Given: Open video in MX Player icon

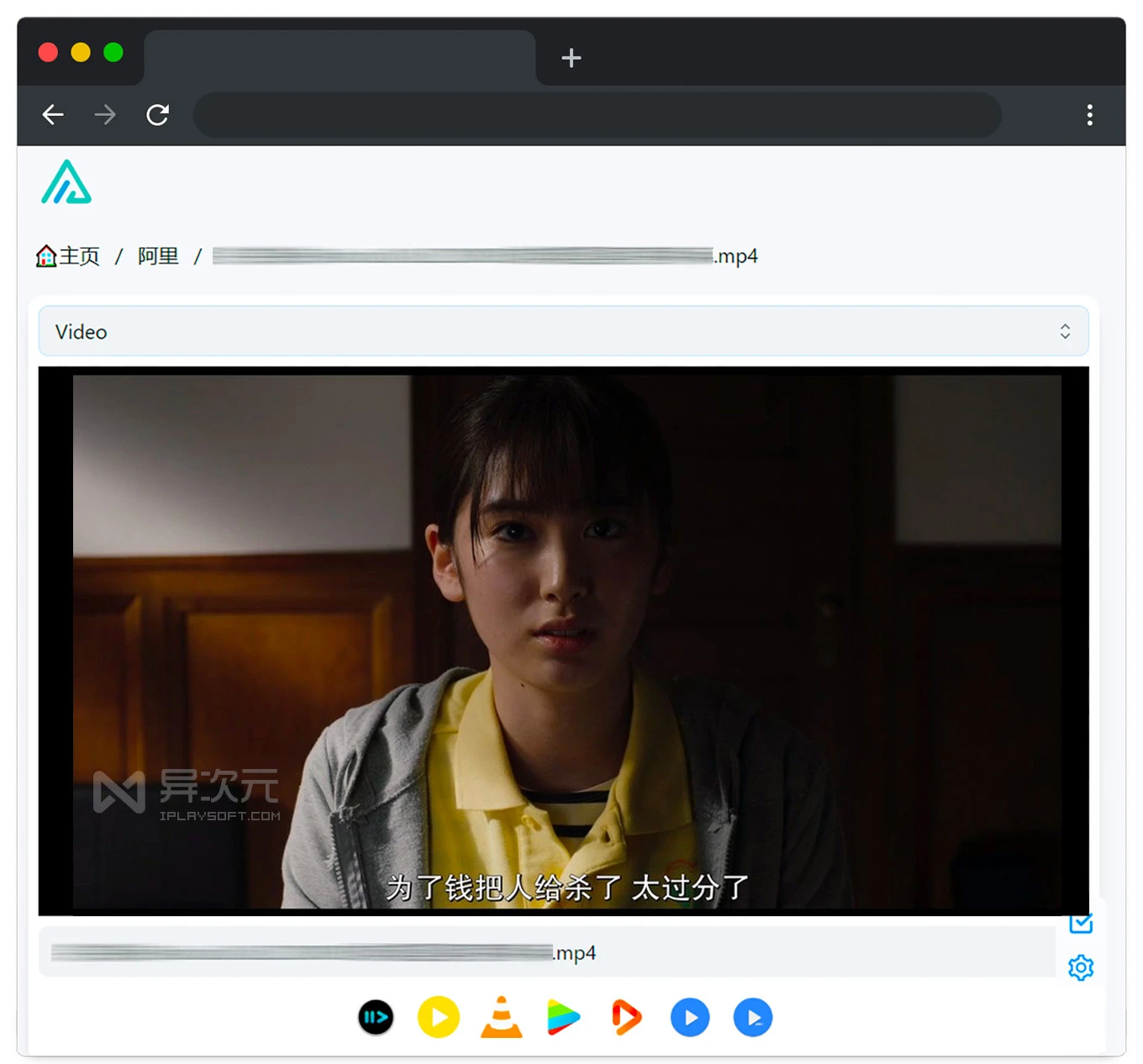Looking at the screenshot, I should click(x=690, y=1018).
